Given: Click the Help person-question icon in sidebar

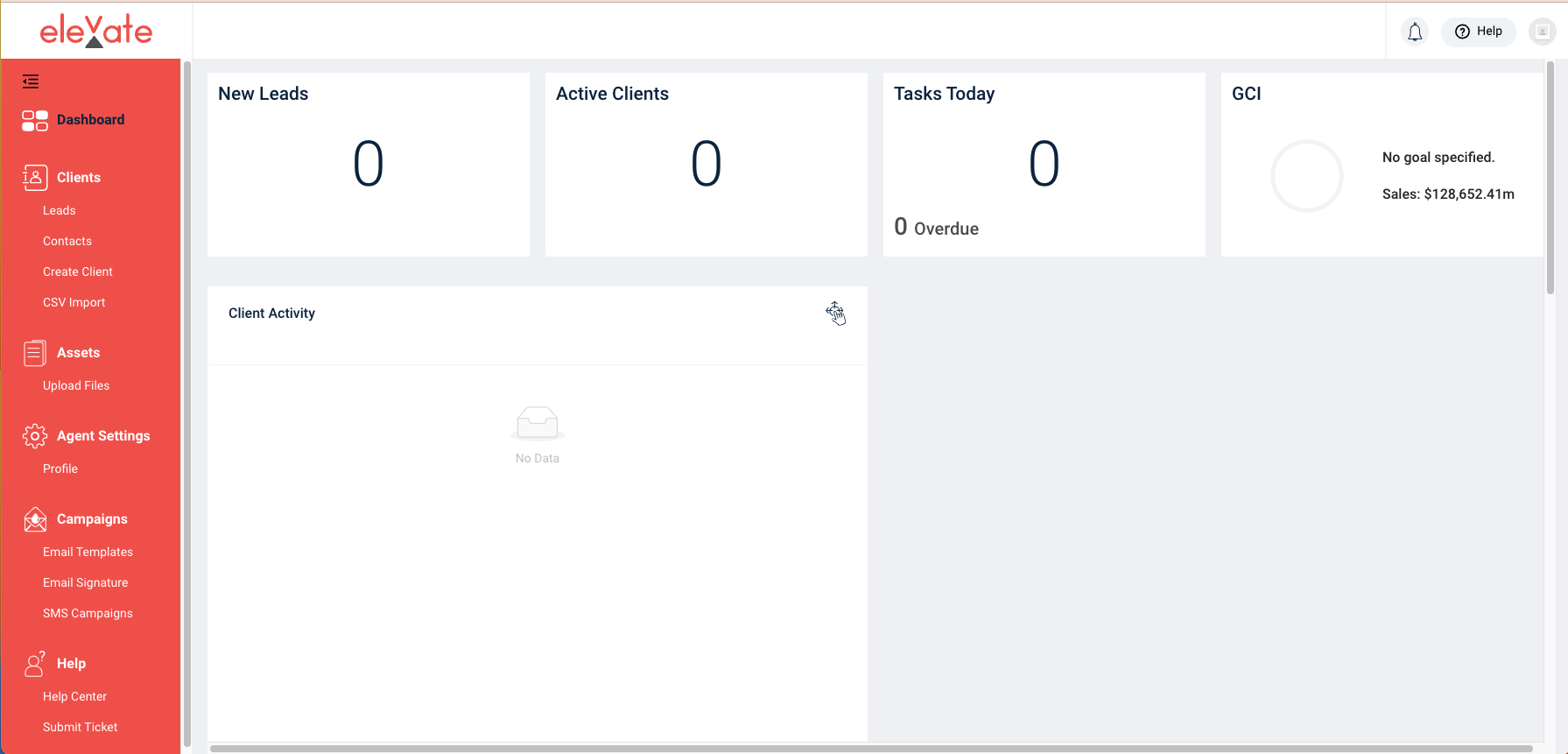Looking at the screenshot, I should click(x=35, y=664).
